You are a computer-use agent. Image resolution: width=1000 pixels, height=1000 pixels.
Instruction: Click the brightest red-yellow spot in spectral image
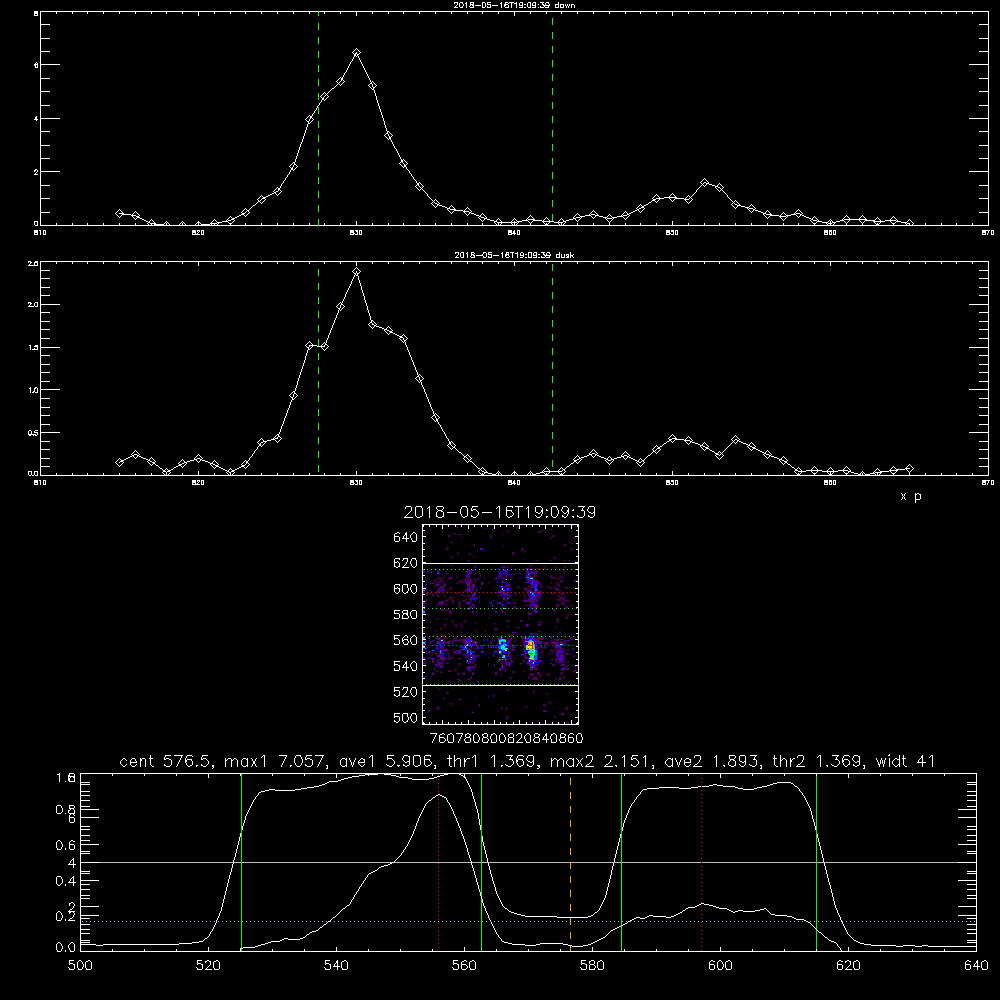coord(529,647)
